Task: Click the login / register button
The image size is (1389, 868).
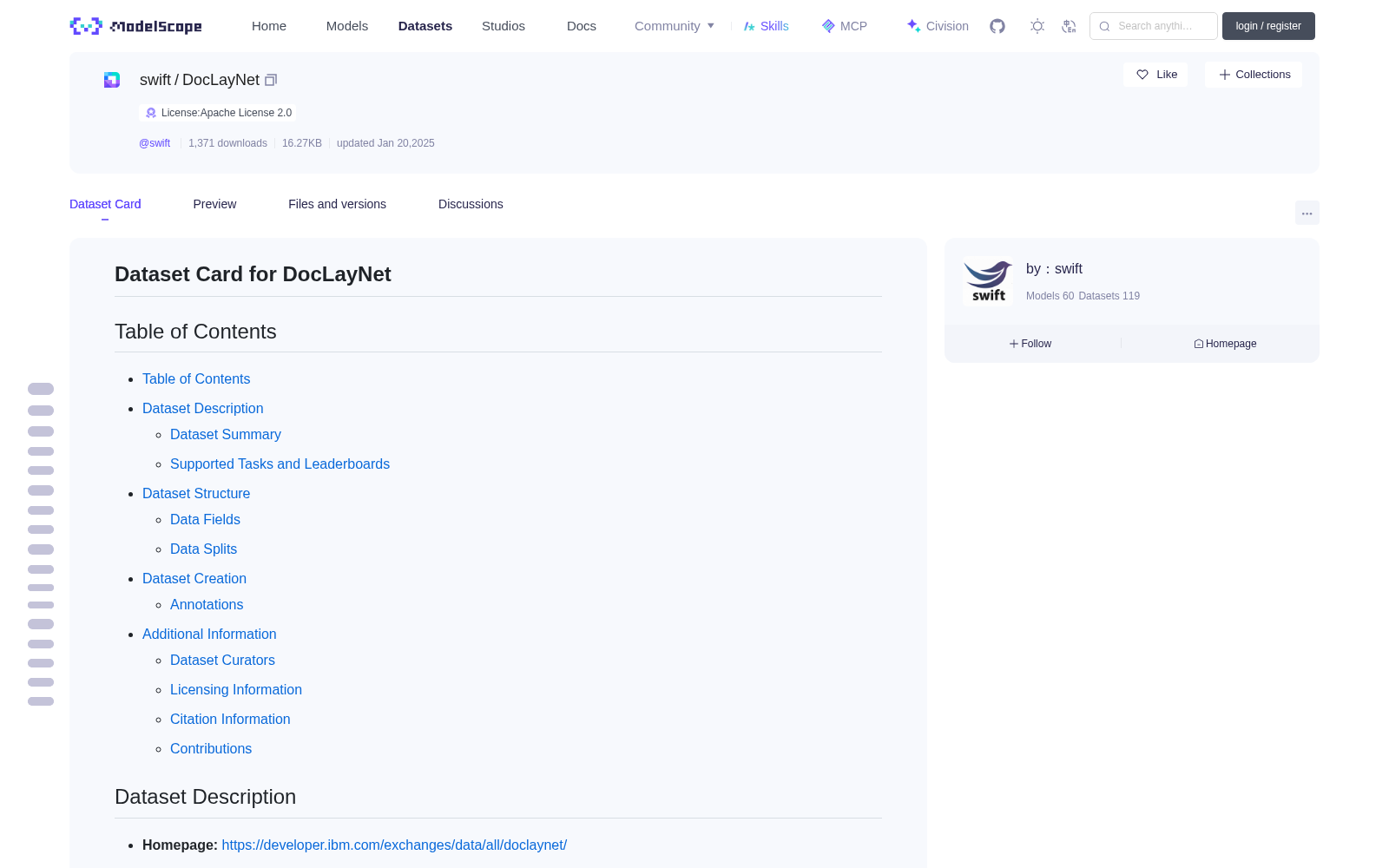Action: point(1268,26)
